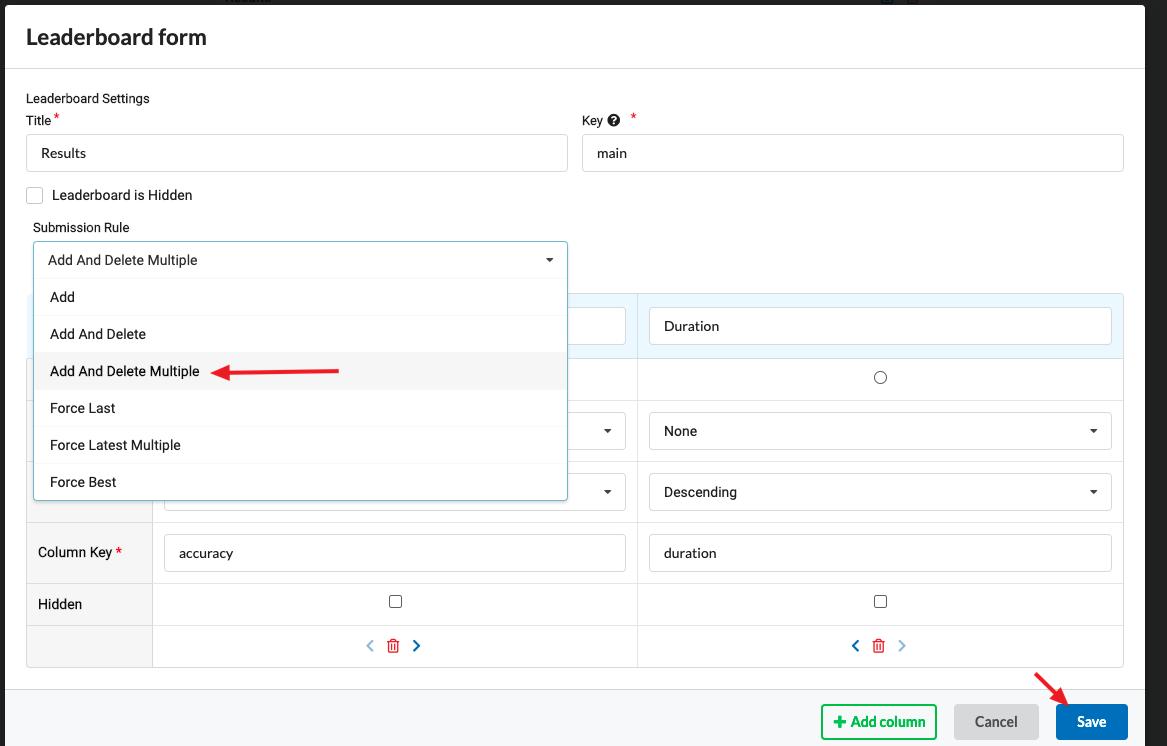Click the Save button
1167x746 pixels.
[1091, 722]
